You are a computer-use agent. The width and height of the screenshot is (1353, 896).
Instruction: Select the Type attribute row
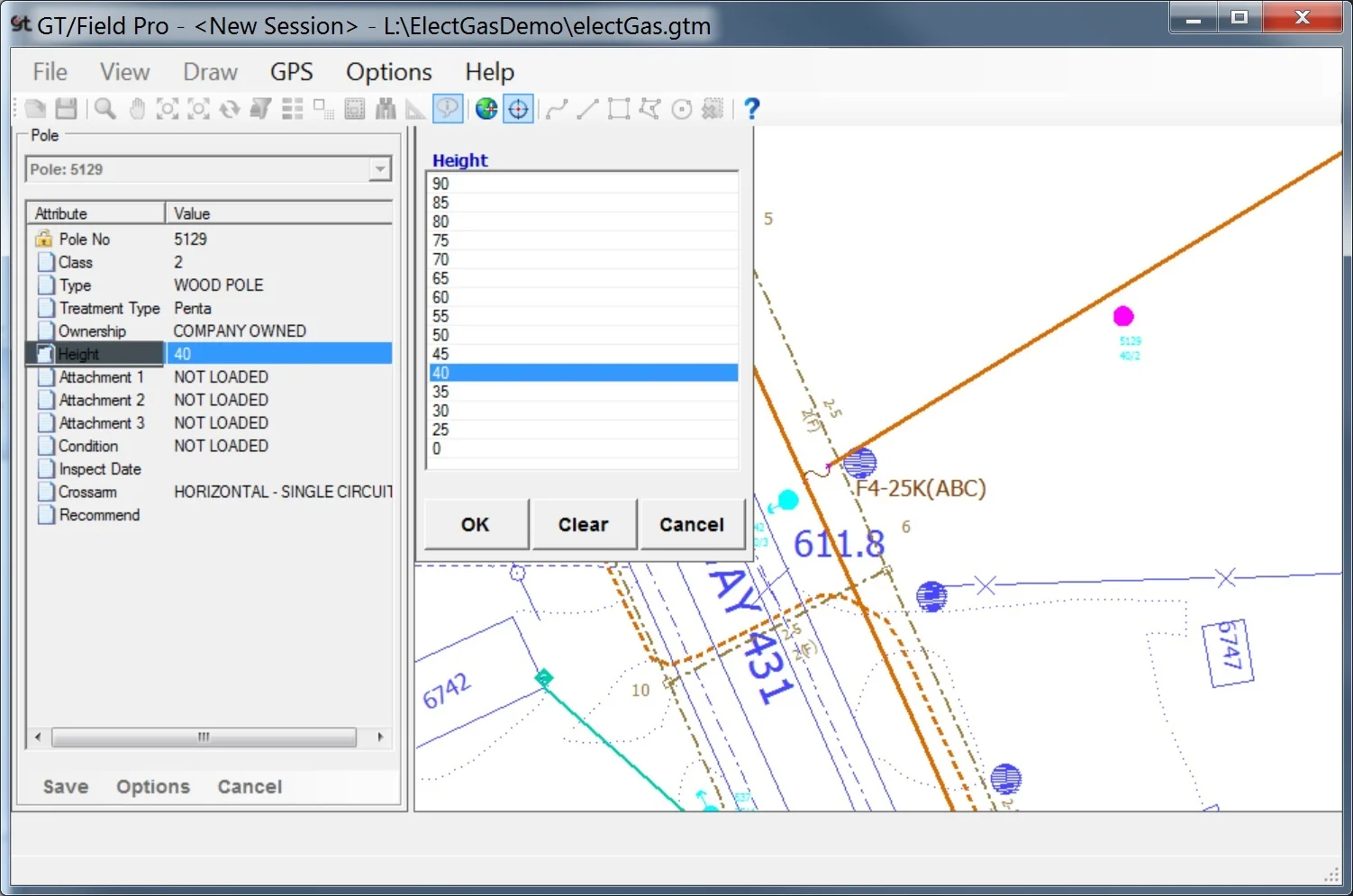[210, 285]
